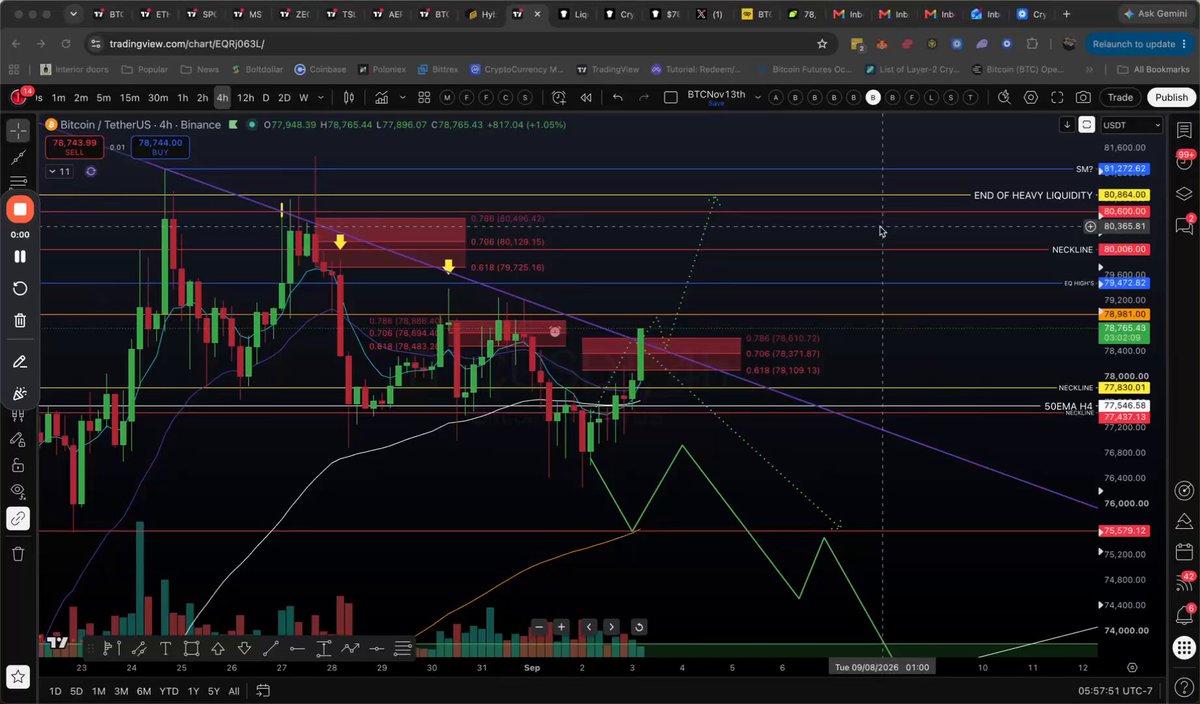The image size is (1200, 704).
Task: Take a chart snapshot with camera icon
Action: pos(1083,97)
